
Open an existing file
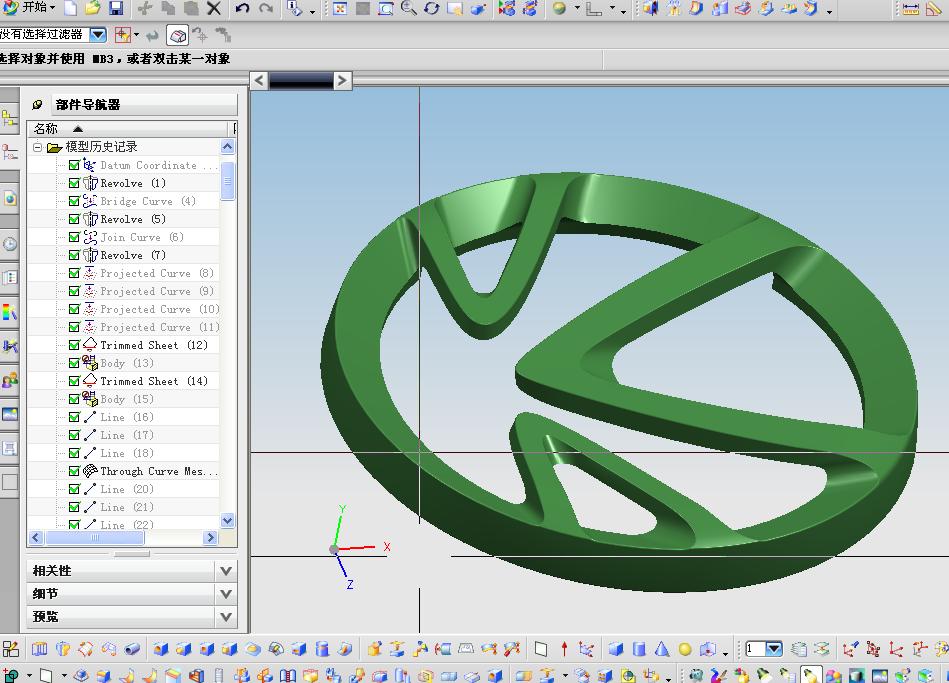[x=93, y=8]
